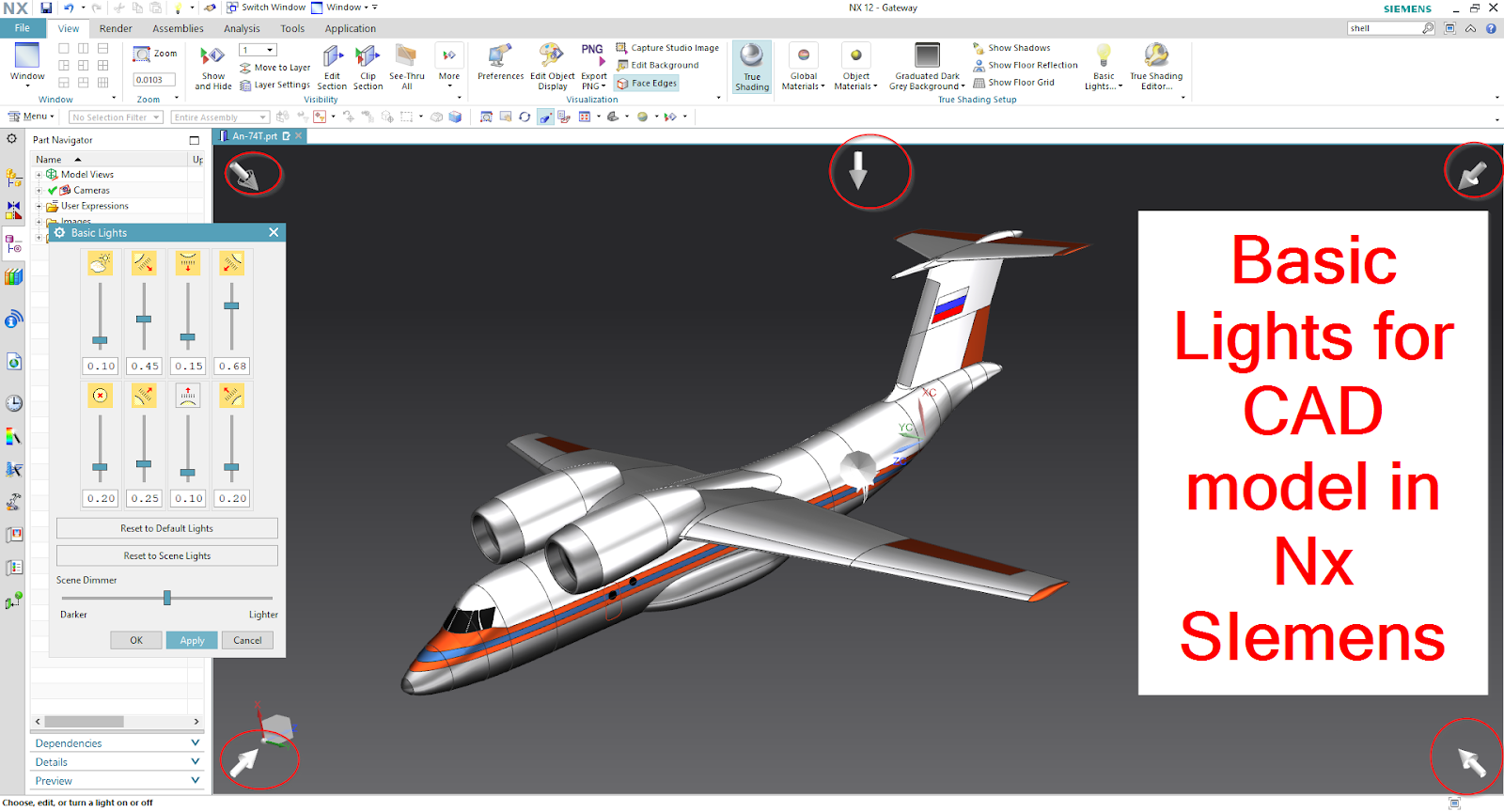Screen dimensions: 1504x812
Task: Open Edit Background
Action: pyautogui.click(x=658, y=65)
